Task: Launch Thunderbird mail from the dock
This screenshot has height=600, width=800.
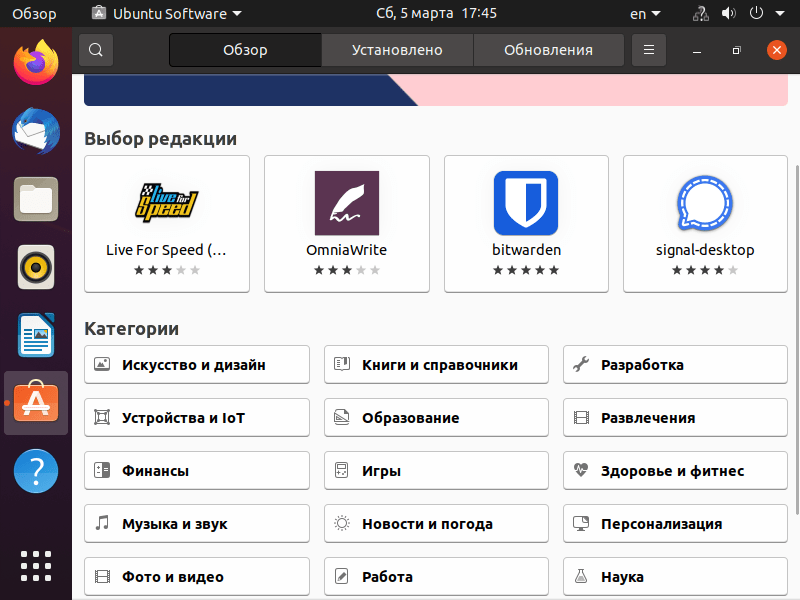Action: 35,131
